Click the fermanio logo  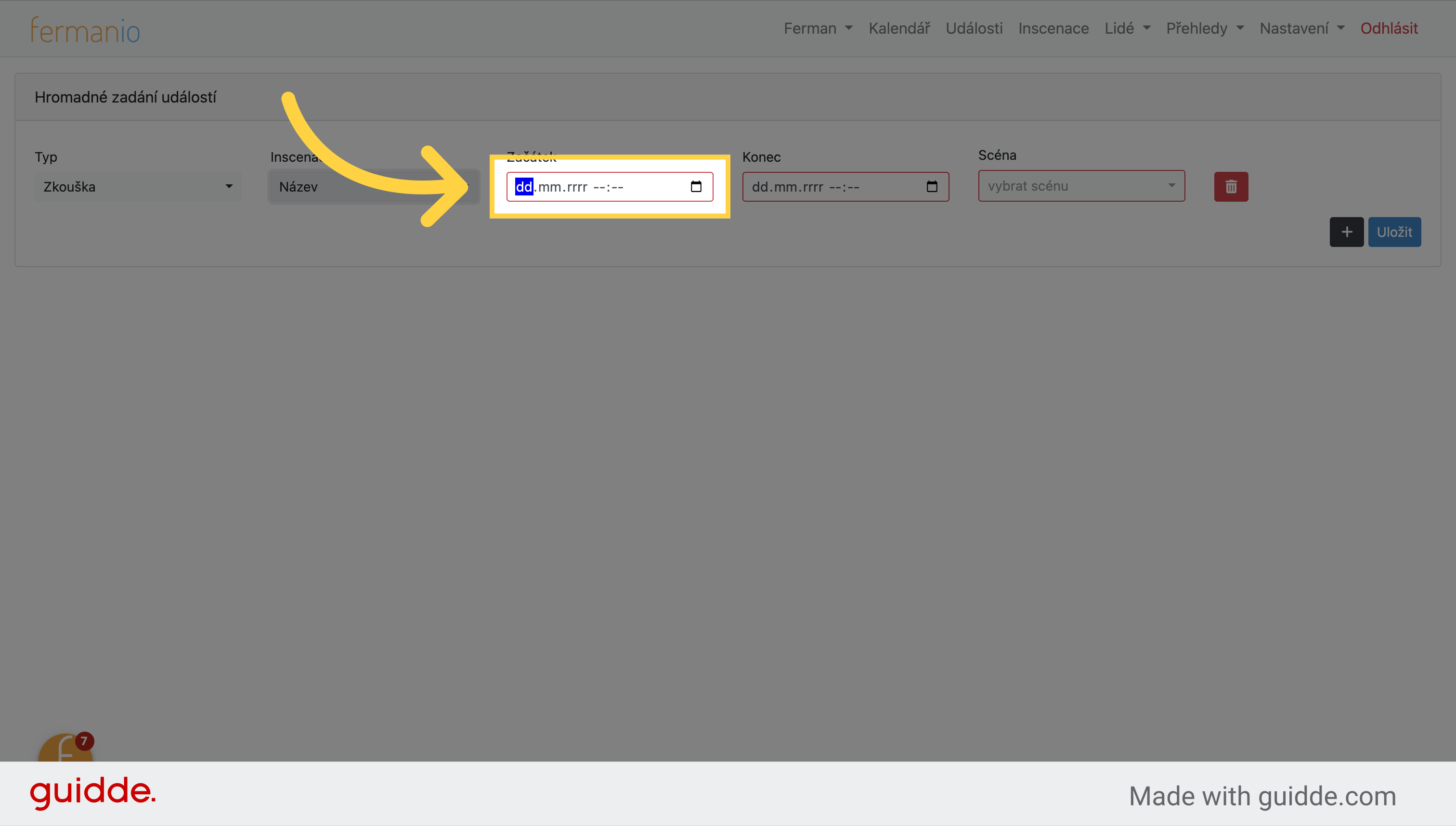tap(85, 30)
